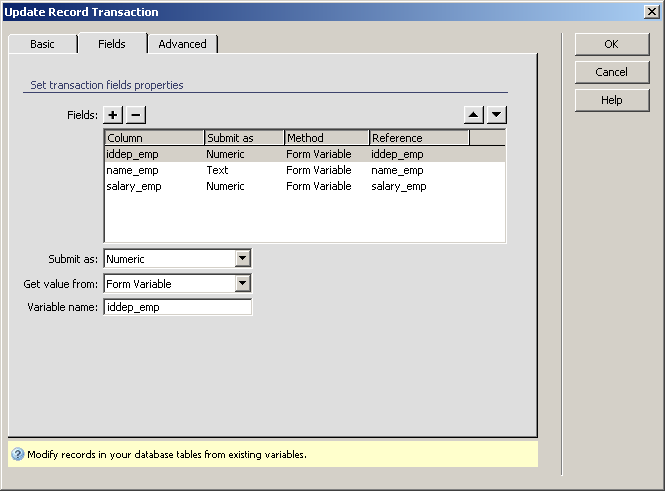Viewport: 665px width, 491px height.
Task: Click the plus icon to add field
Action: (x=113, y=115)
